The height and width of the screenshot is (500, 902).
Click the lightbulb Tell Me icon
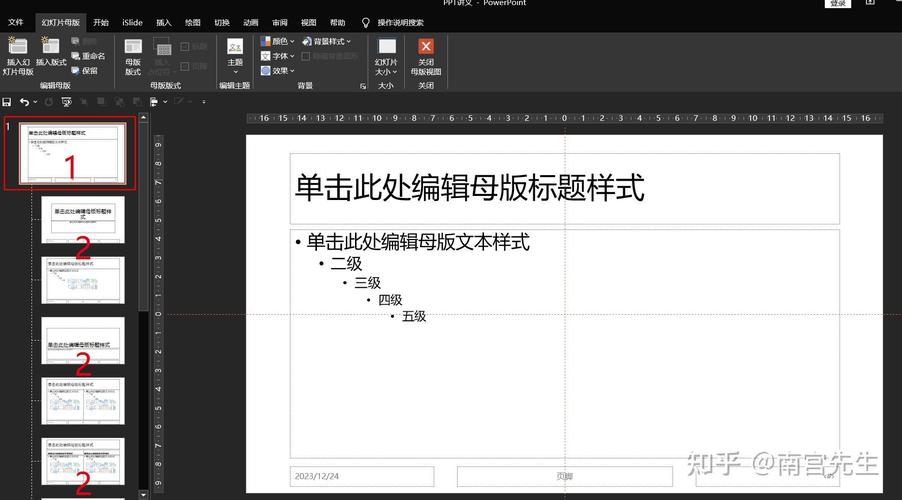[365, 22]
